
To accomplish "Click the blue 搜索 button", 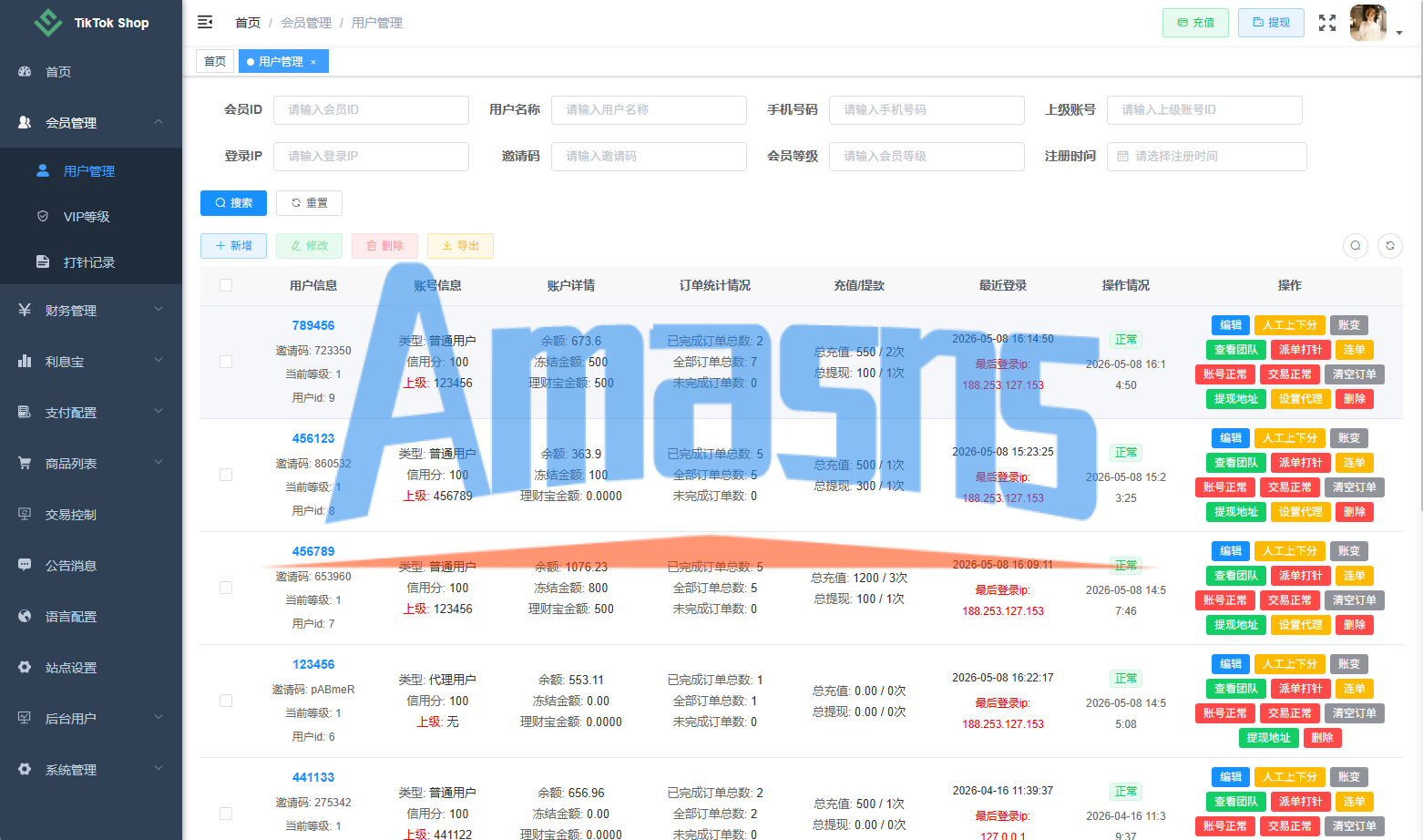I will point(233,203).
